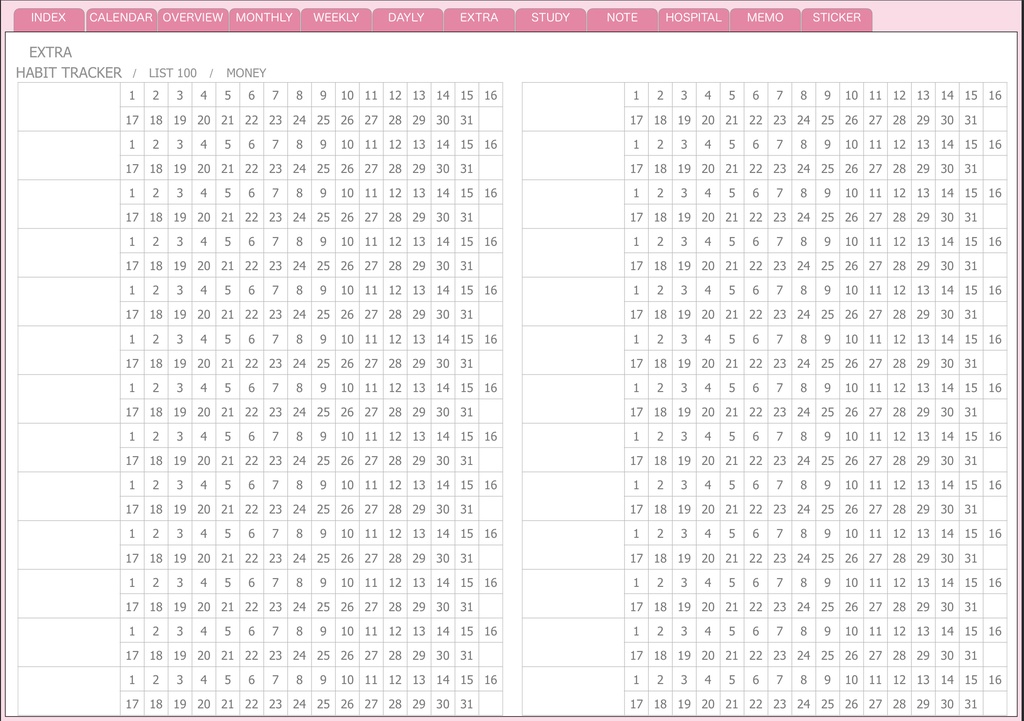Tap the first habit name field on right
Image resolution: width=1024 pixels, height=721 pixels.
pos(573,107)
